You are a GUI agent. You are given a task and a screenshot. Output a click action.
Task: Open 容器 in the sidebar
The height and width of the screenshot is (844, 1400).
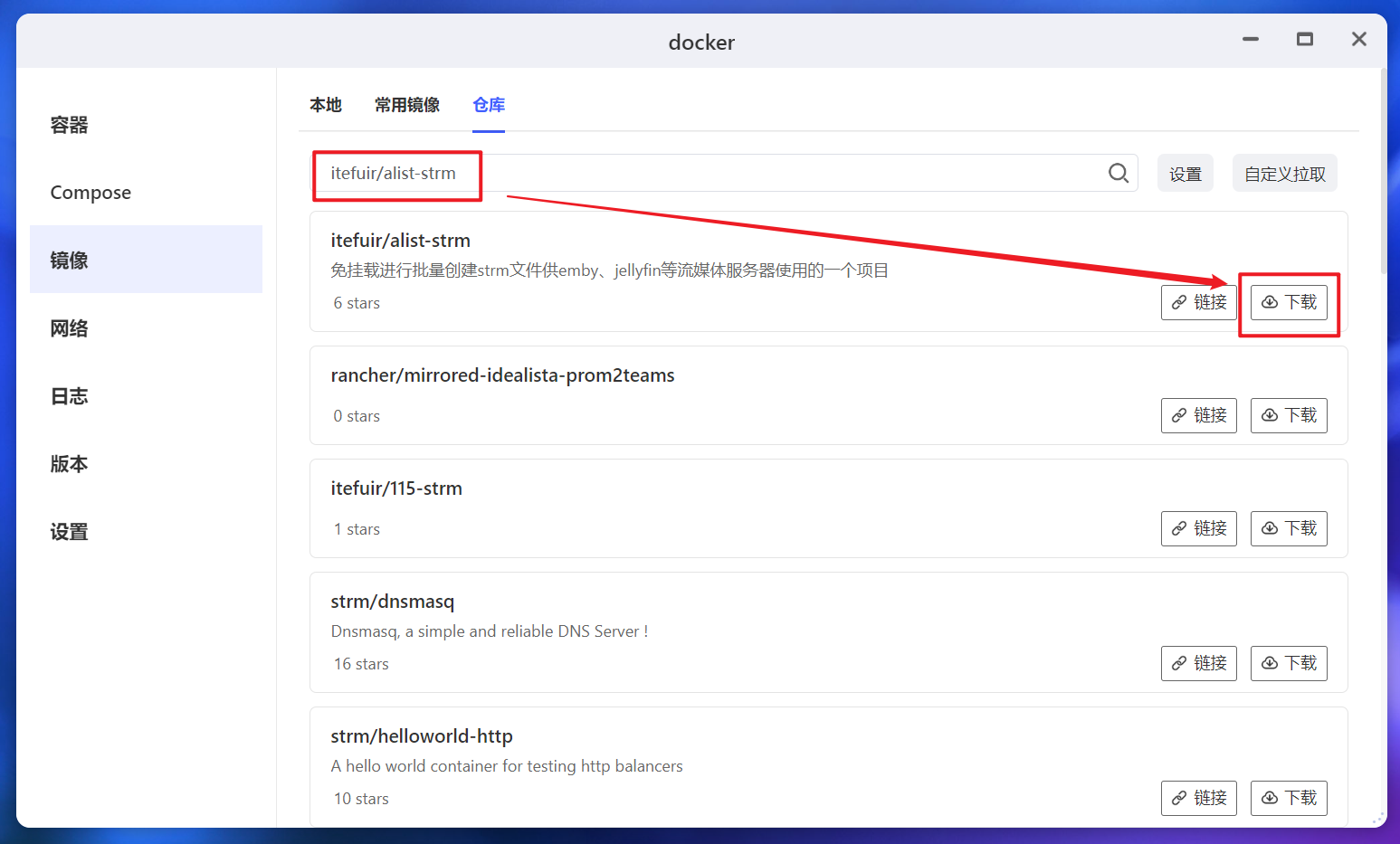point(146,125)
